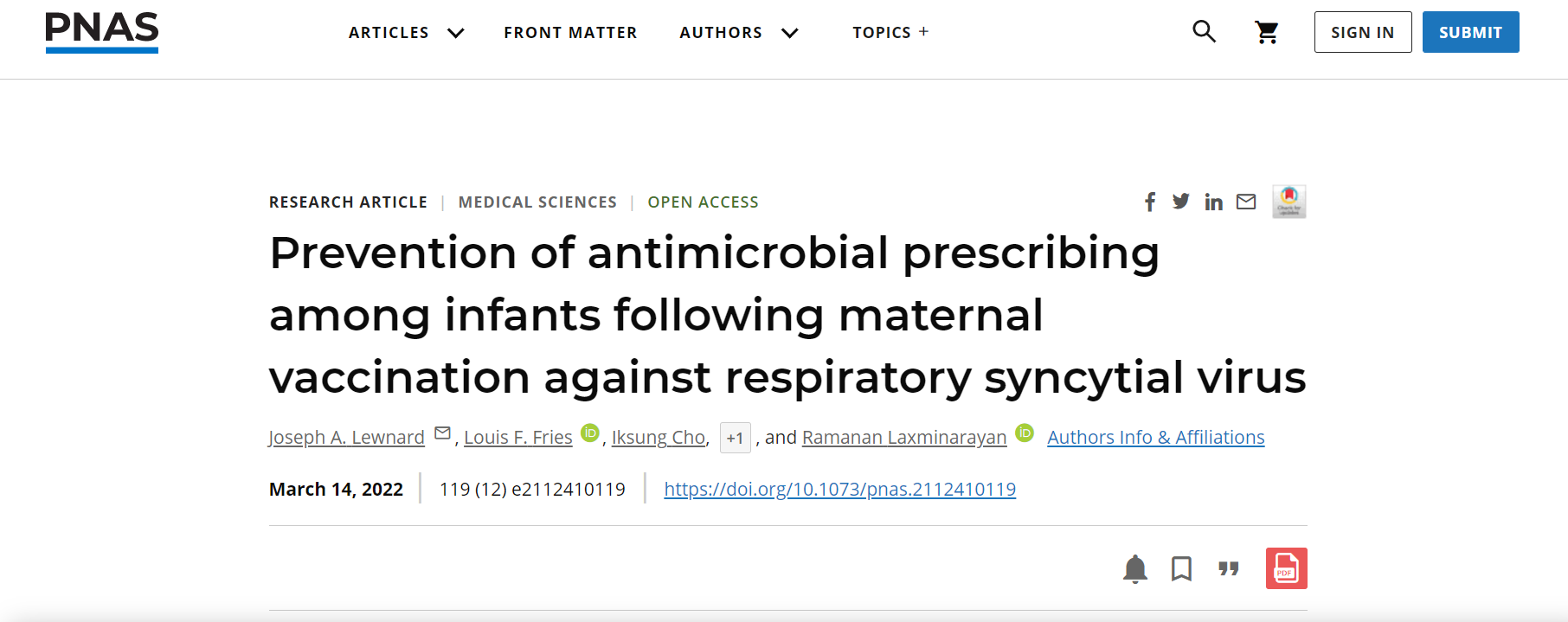
Task: Click the Sign In button
Action: pos(1363,32)
